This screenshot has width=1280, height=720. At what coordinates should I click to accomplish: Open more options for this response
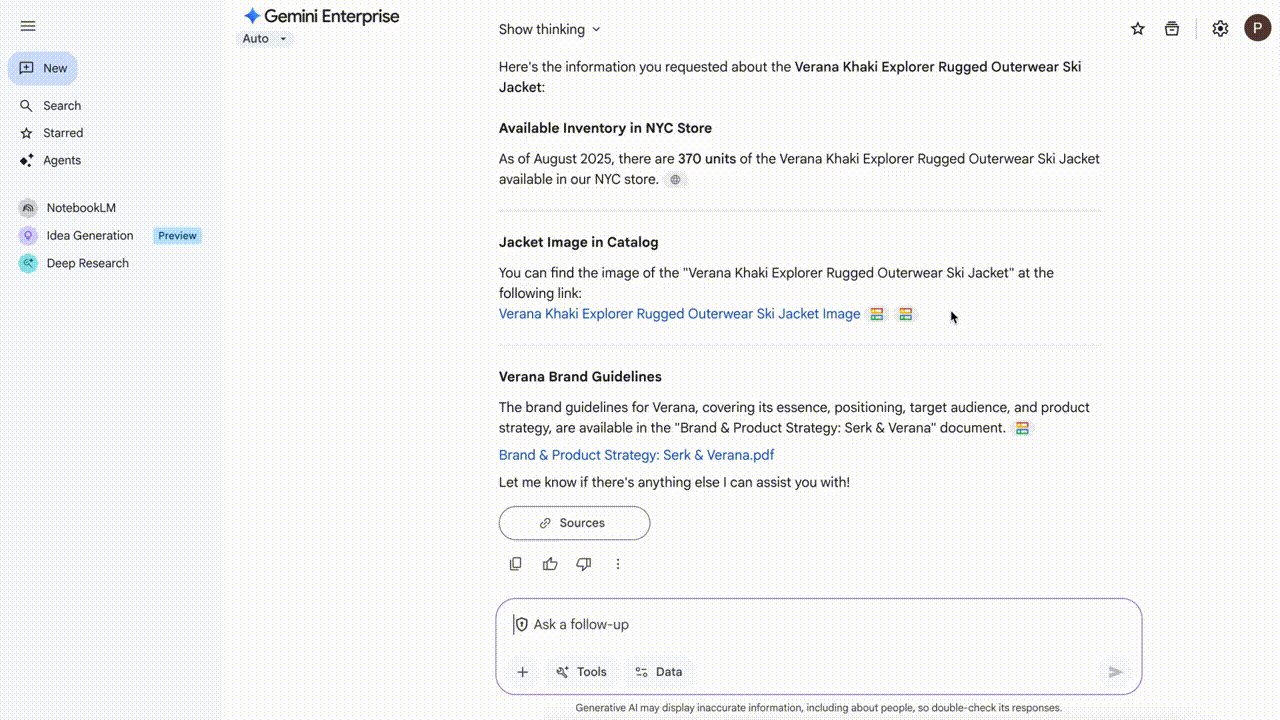pyautogui.click(x=618, y=564)
